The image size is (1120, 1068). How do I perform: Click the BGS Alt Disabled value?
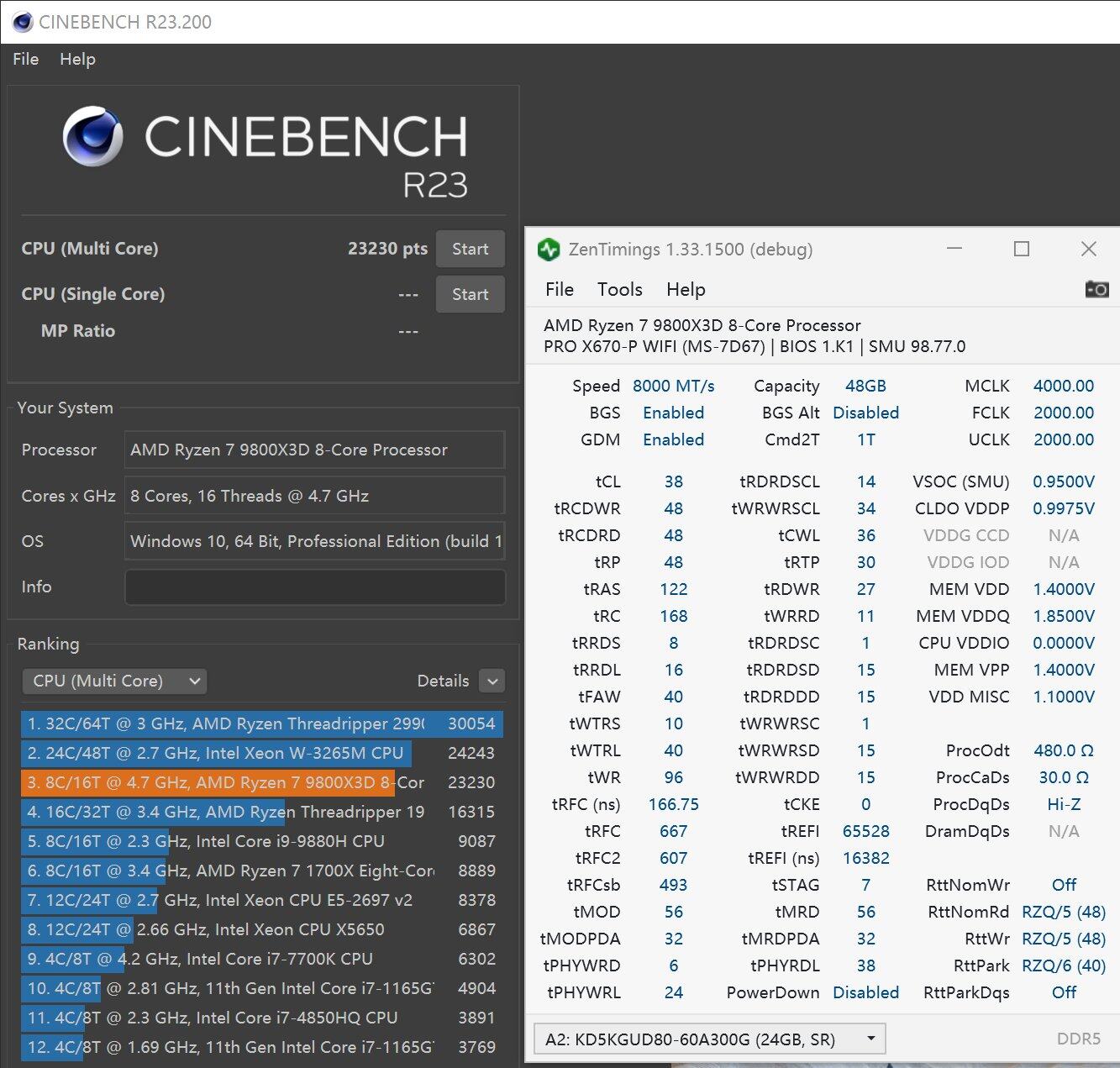(x=865, y=413)
